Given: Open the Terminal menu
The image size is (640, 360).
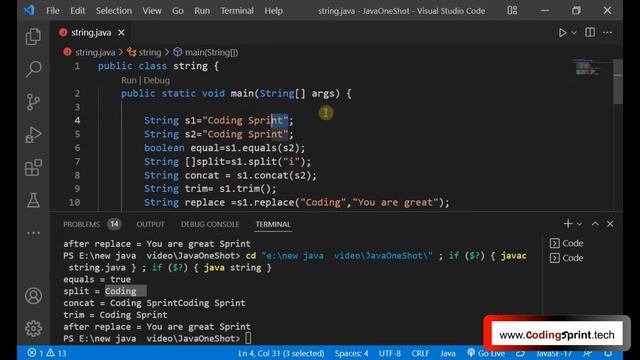Looking at the screenshot, I should tap(237, 11).
